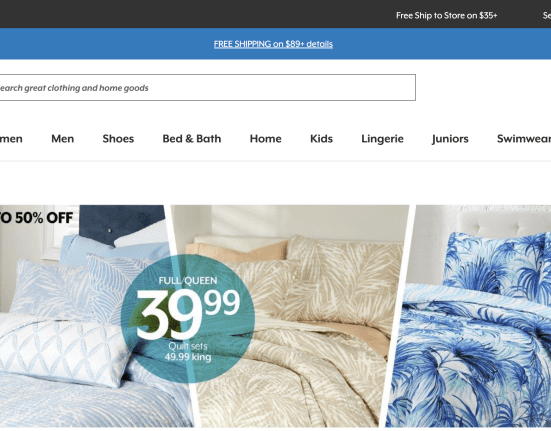Focus the search clothing and home goods field
Image resolution: width=551 pixels, height=431 pixels.
(208, 87)
